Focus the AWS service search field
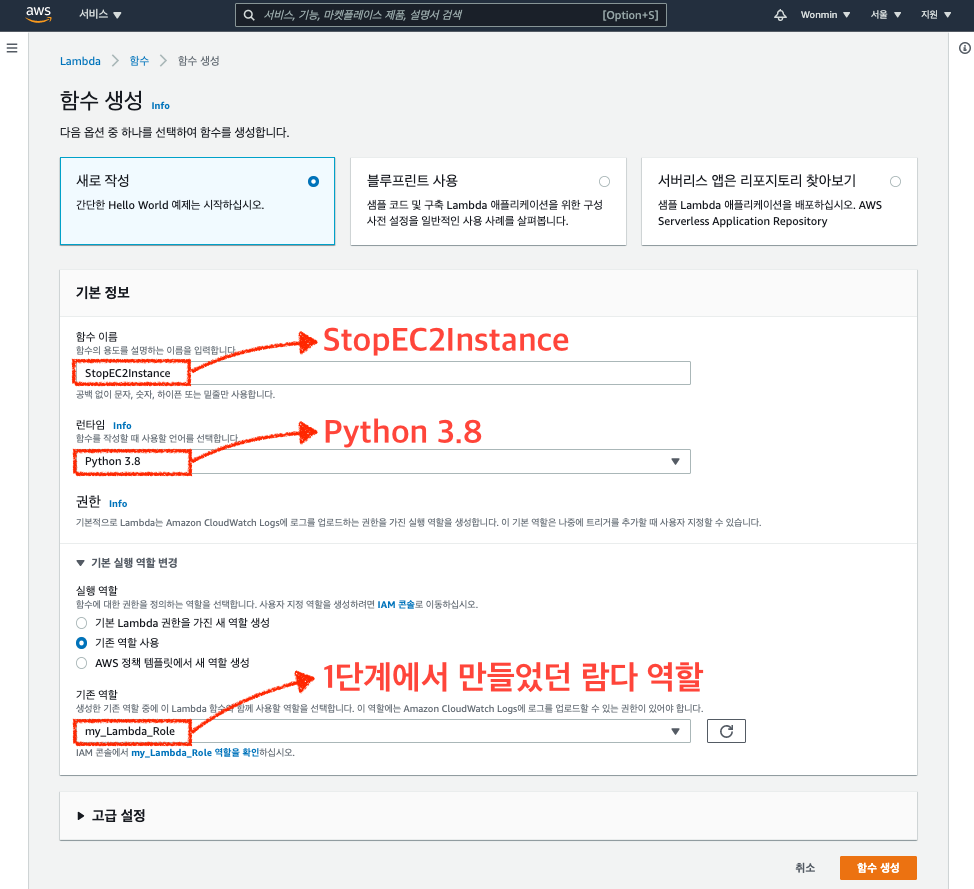The image size is (974, 889). [451, 15]
